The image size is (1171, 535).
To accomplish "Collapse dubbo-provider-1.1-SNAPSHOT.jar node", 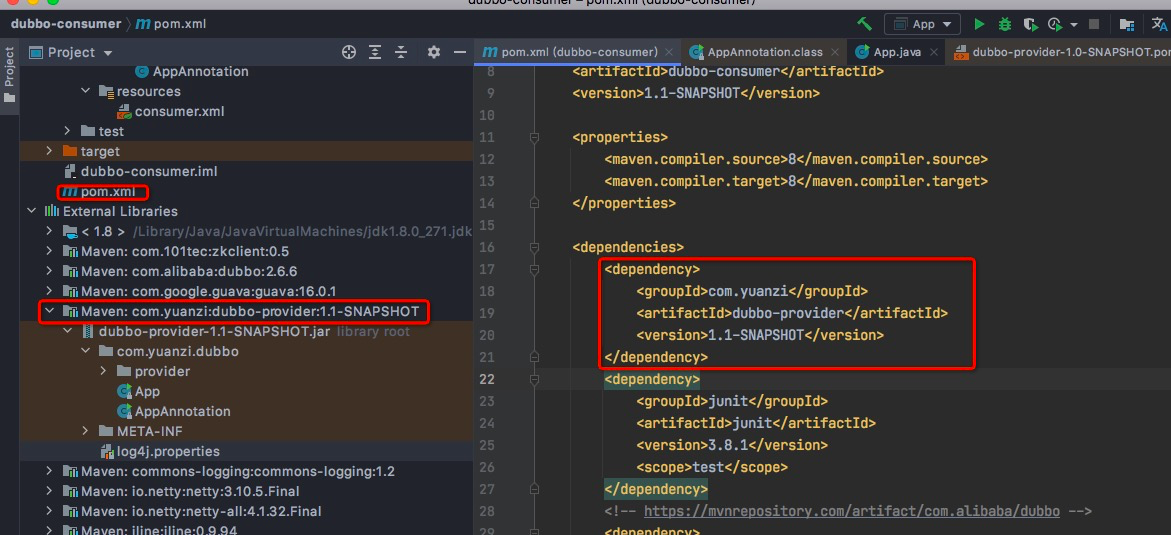I will click(x=67, y=331).
